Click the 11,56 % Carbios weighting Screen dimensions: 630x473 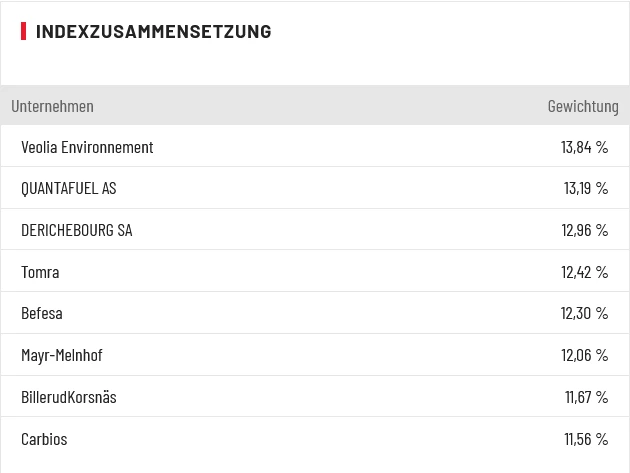(x=586, y=439)
